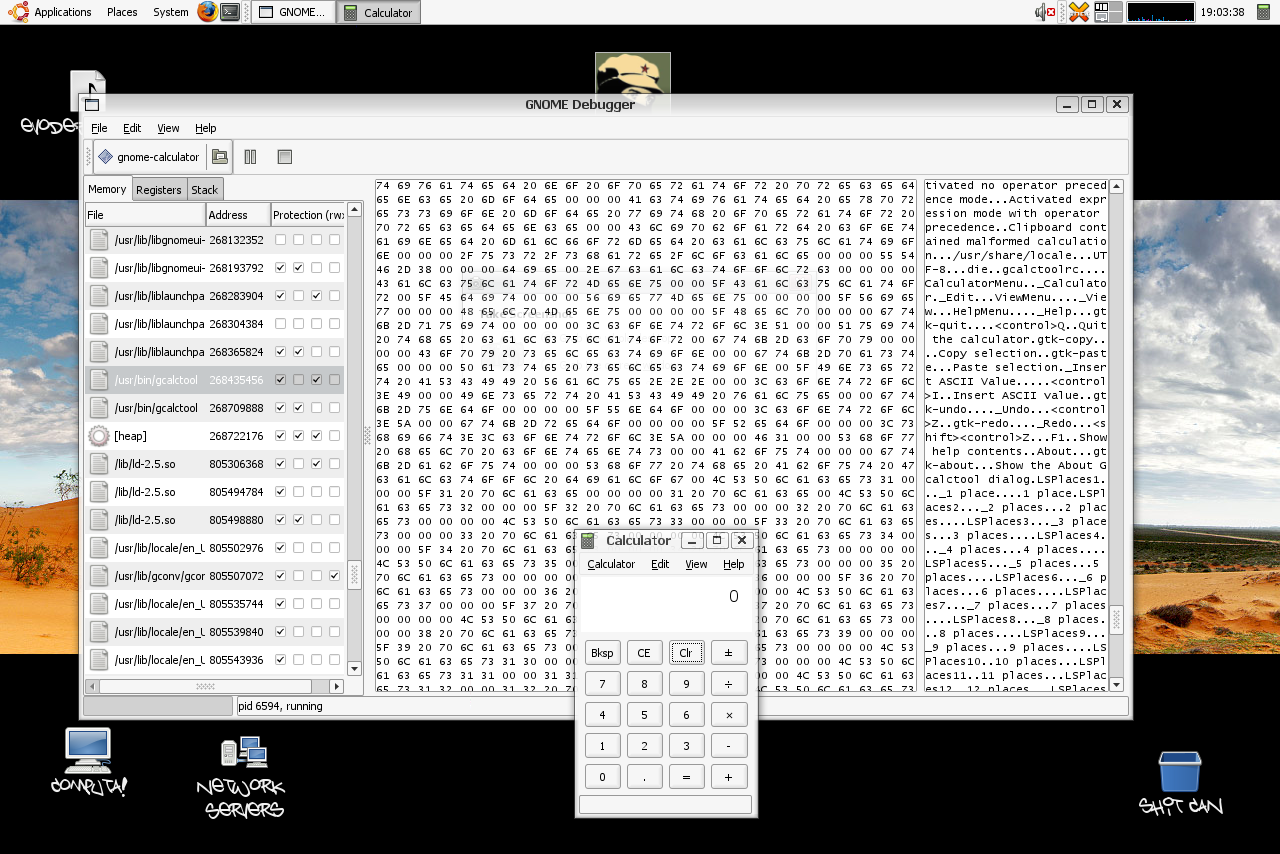Click the memory list scroll-up arrow

(355, 210)
